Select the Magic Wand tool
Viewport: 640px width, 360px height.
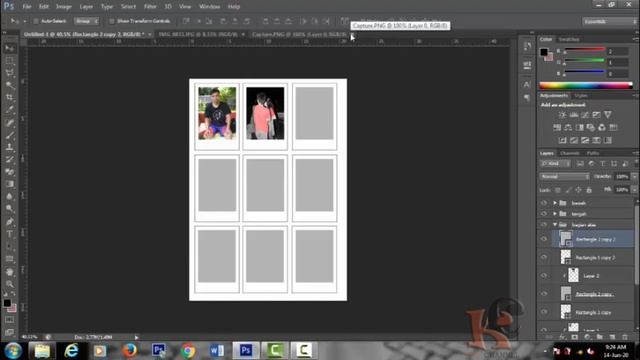(x=9, y=85)
